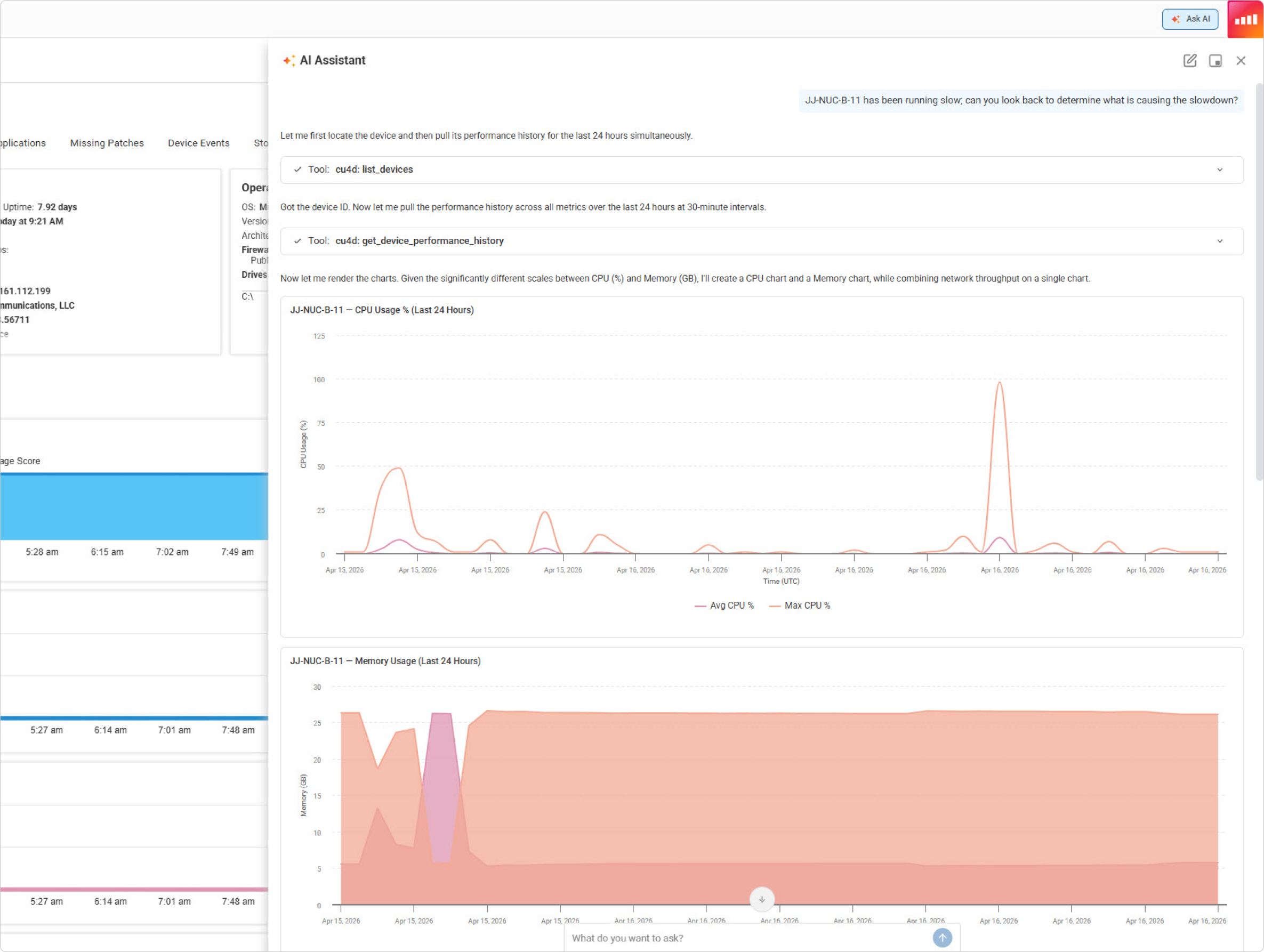Expand the get_device_performance_history tool chevron
Screen dimensions: 1264x952
1219,241
